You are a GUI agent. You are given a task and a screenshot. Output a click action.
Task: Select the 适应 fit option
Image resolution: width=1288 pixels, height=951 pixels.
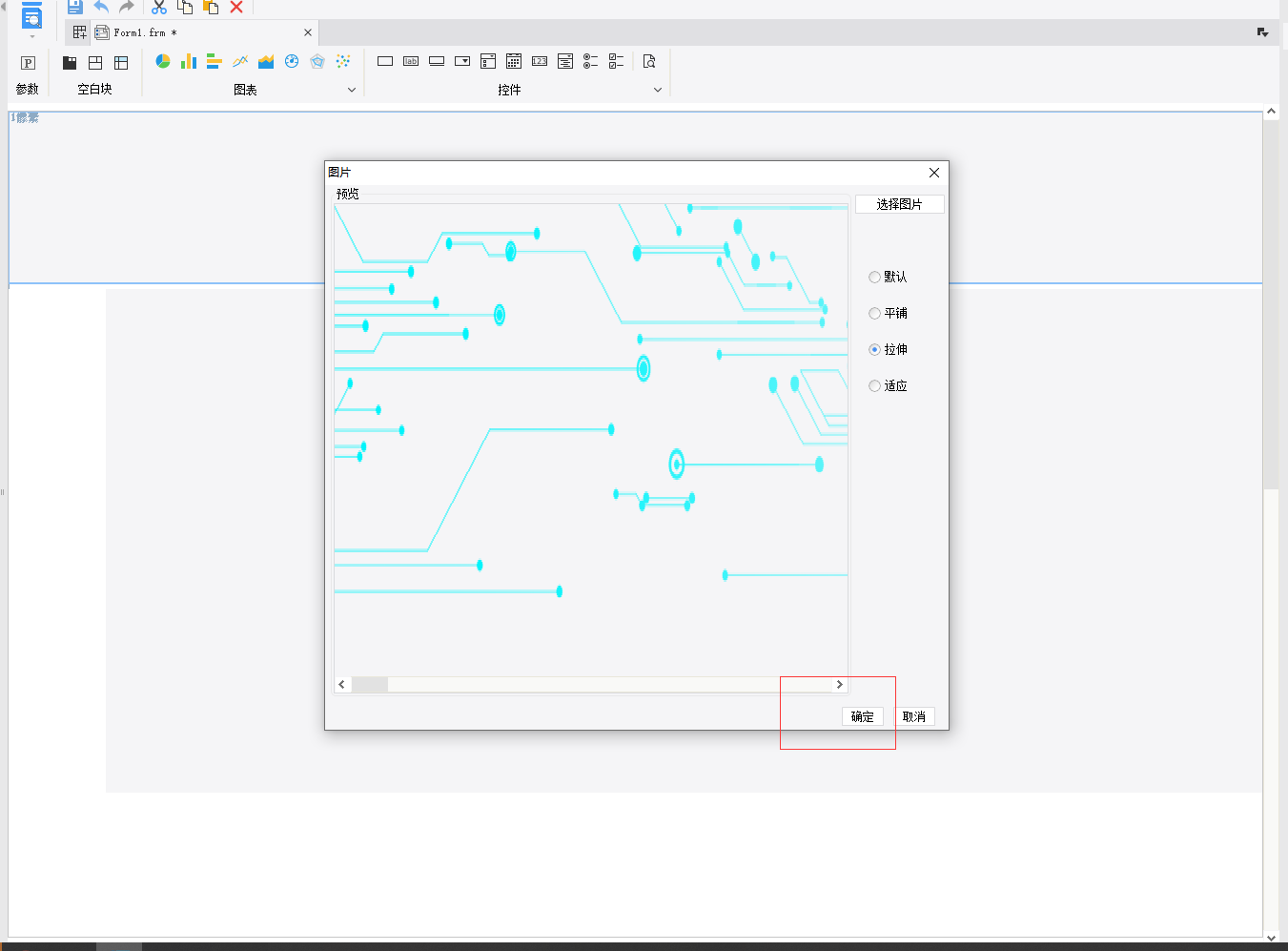click(x=888, y=385)
